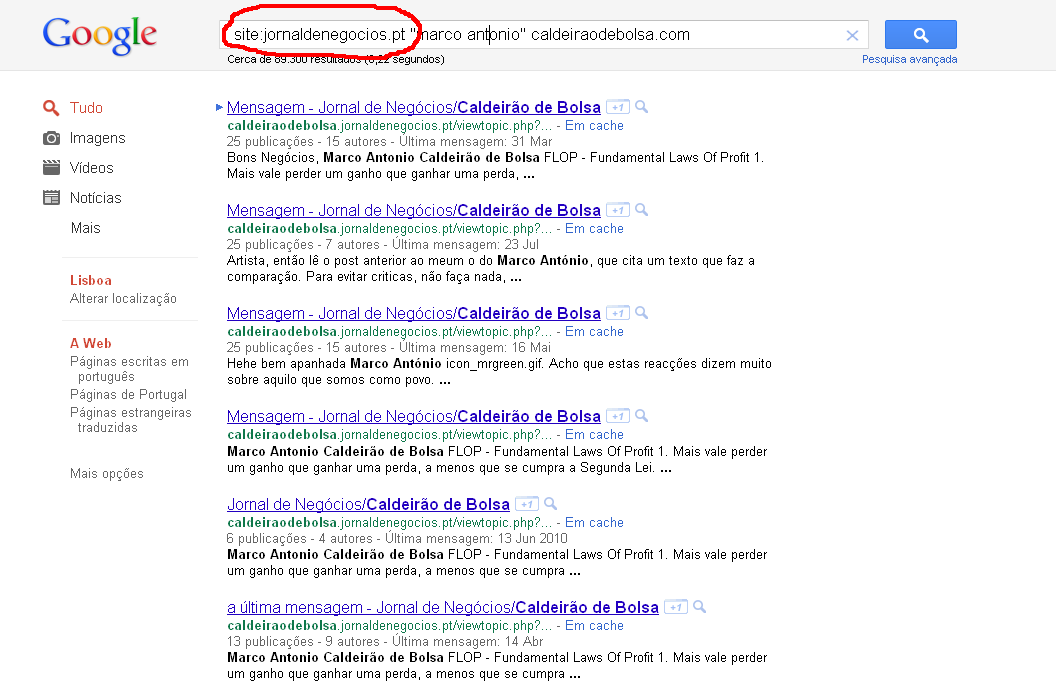The height and width of the screenshot is (687, 1056).
Task: Click preview magnifier on 'a última mensagem' result
Action: [700, 606]
